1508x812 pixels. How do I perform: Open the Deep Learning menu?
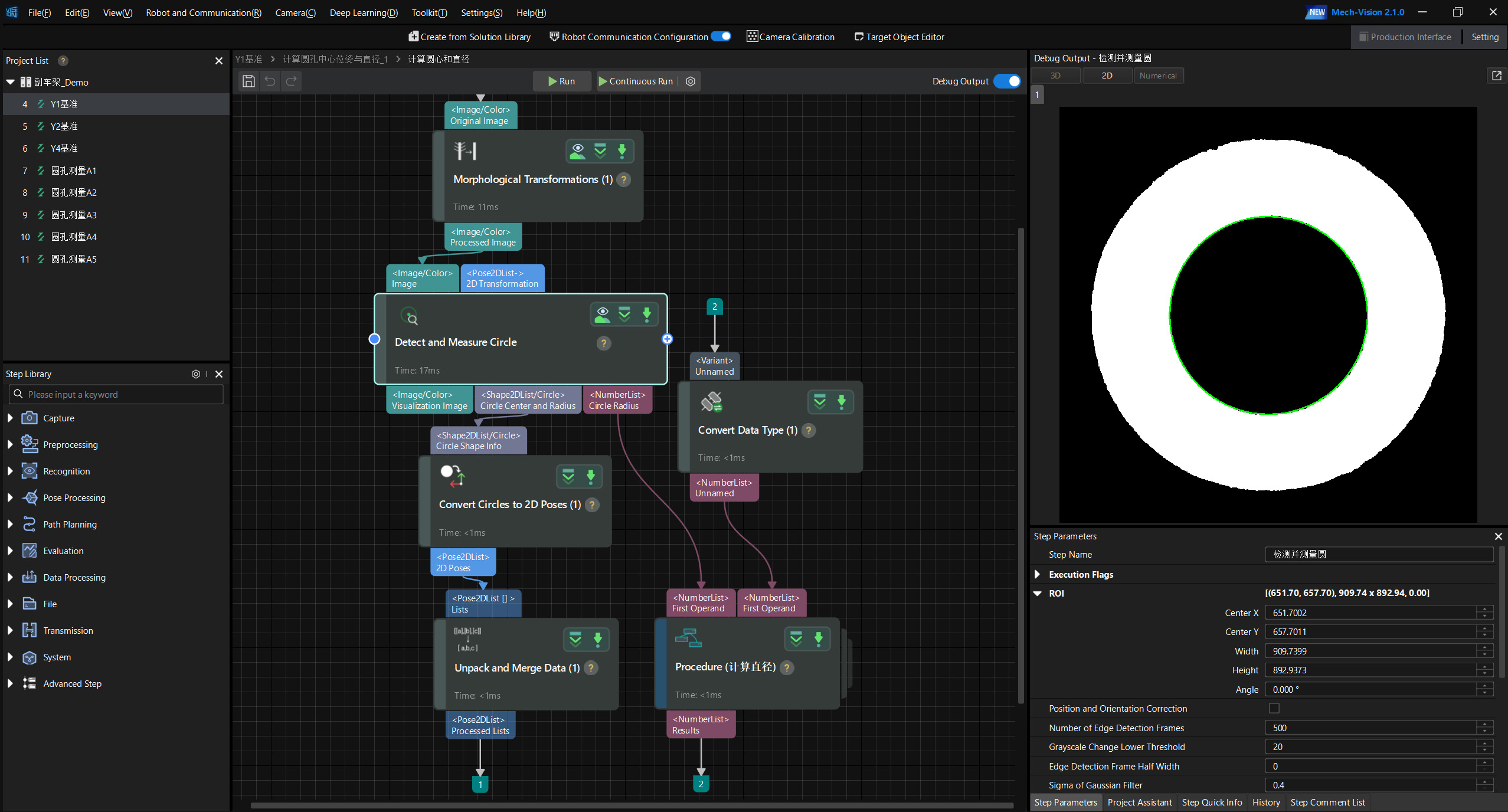pos(364,12)
